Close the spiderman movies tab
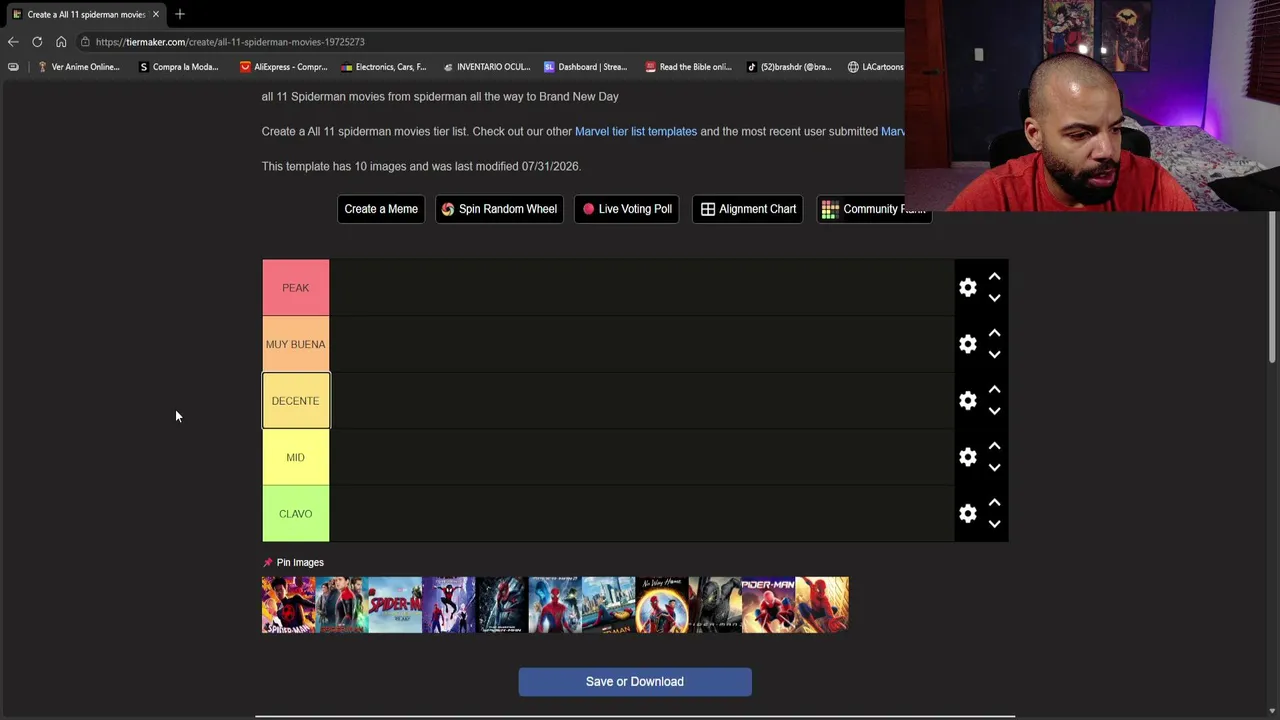The width and height of the screenshot is (1280, 720). (x=156, y=14)
